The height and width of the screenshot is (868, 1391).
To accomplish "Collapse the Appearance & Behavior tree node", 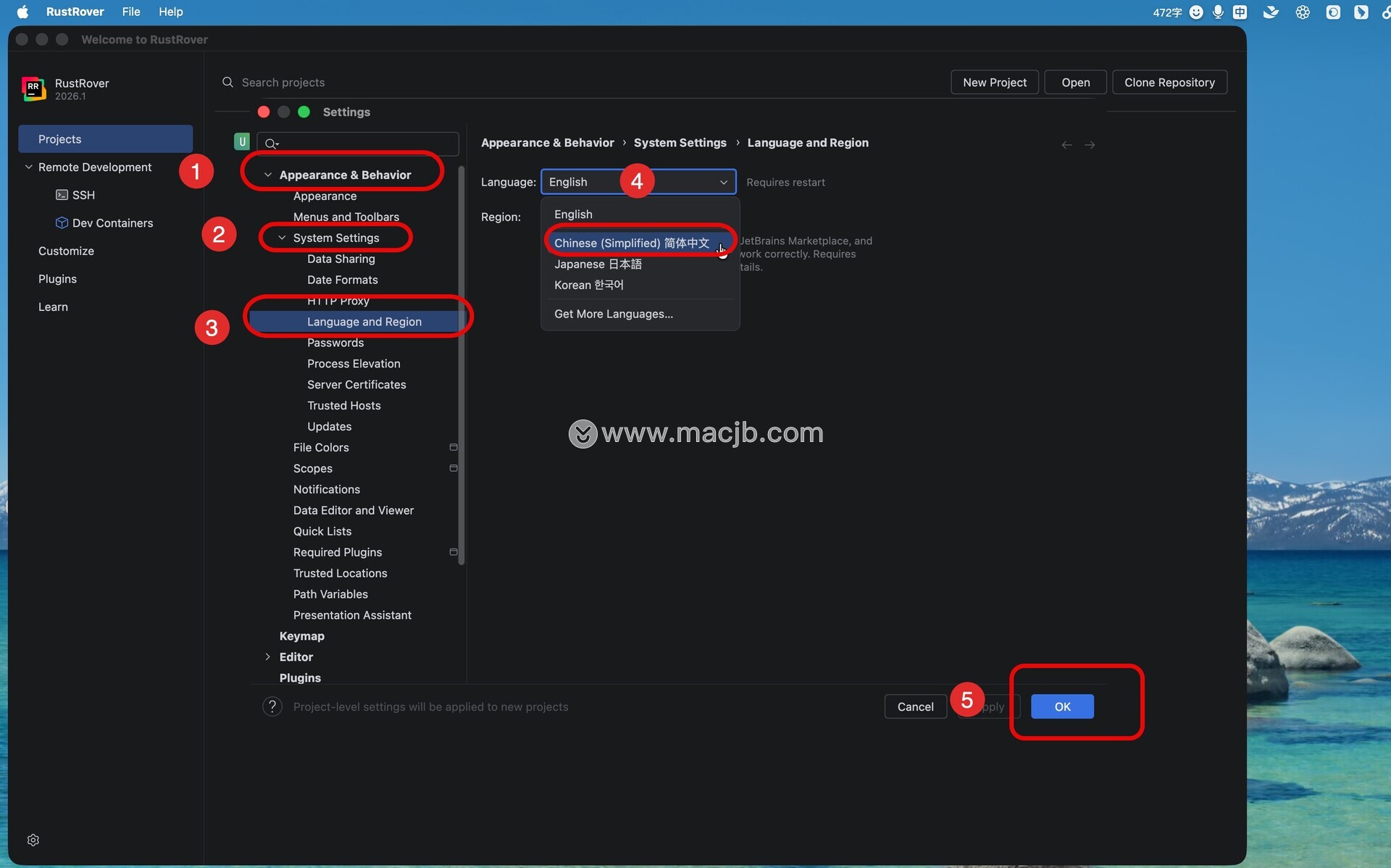I will pos(268,175).
